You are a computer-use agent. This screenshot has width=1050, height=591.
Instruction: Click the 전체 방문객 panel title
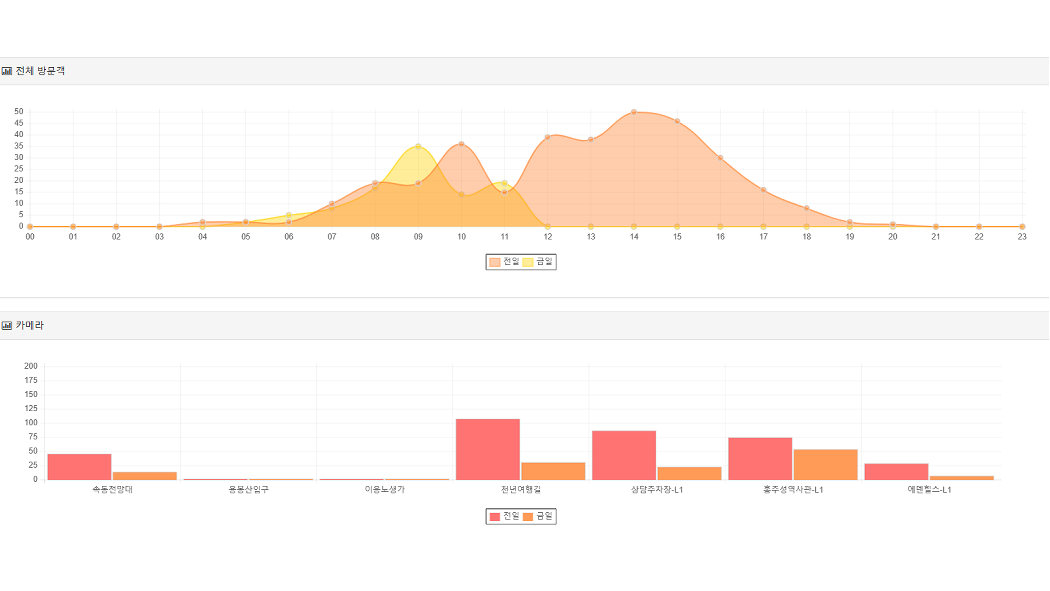[x=40, y=71]
